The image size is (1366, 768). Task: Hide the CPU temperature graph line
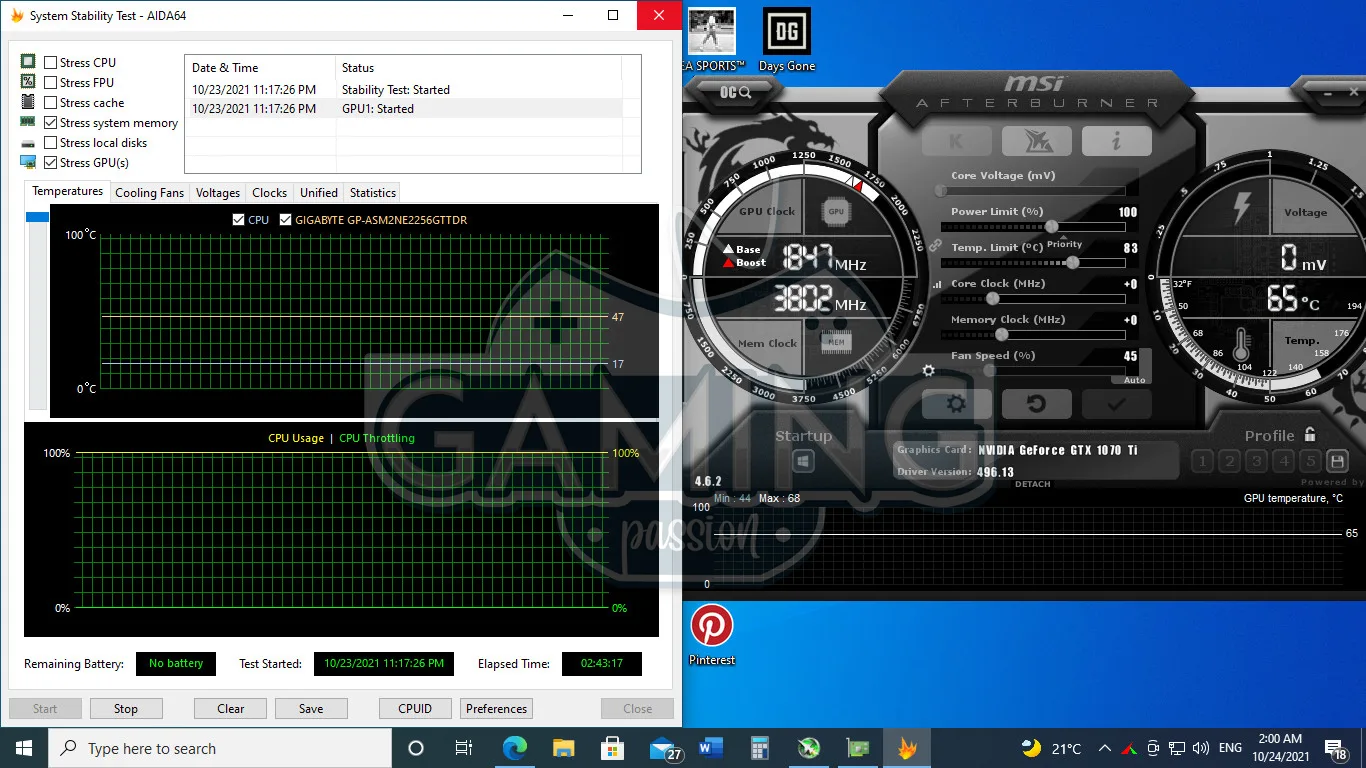[x=238, y=220]
